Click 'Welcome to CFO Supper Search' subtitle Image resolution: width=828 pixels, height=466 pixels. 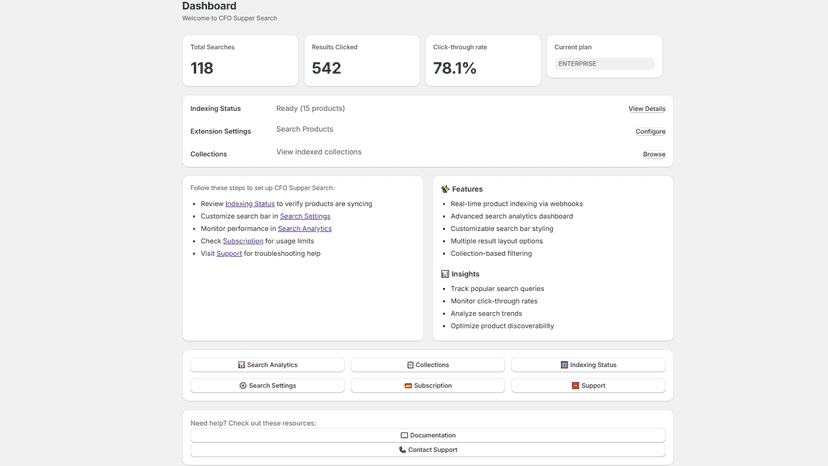tap(230, 18)
